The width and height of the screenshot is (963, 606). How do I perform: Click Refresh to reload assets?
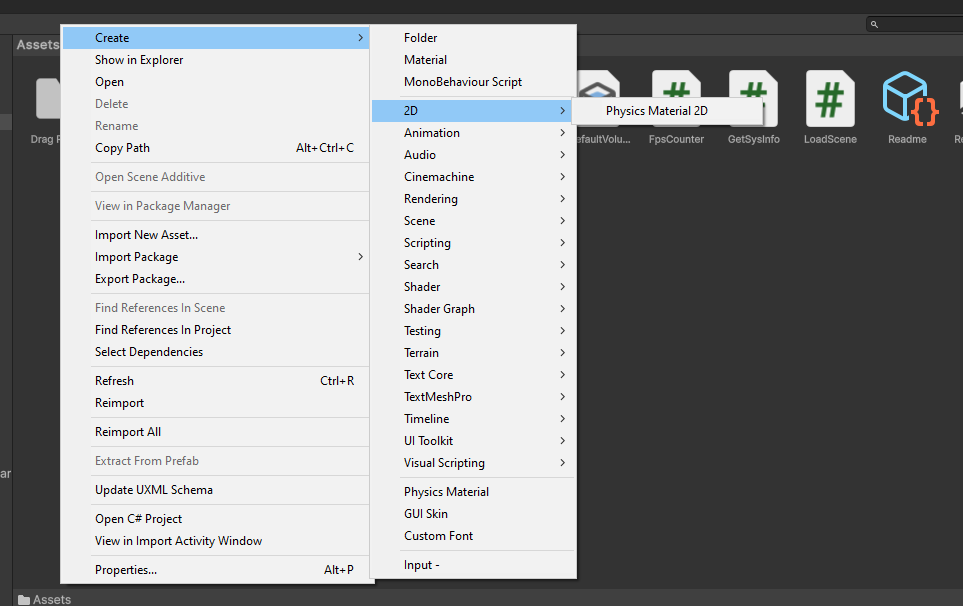tap(114, 380)
